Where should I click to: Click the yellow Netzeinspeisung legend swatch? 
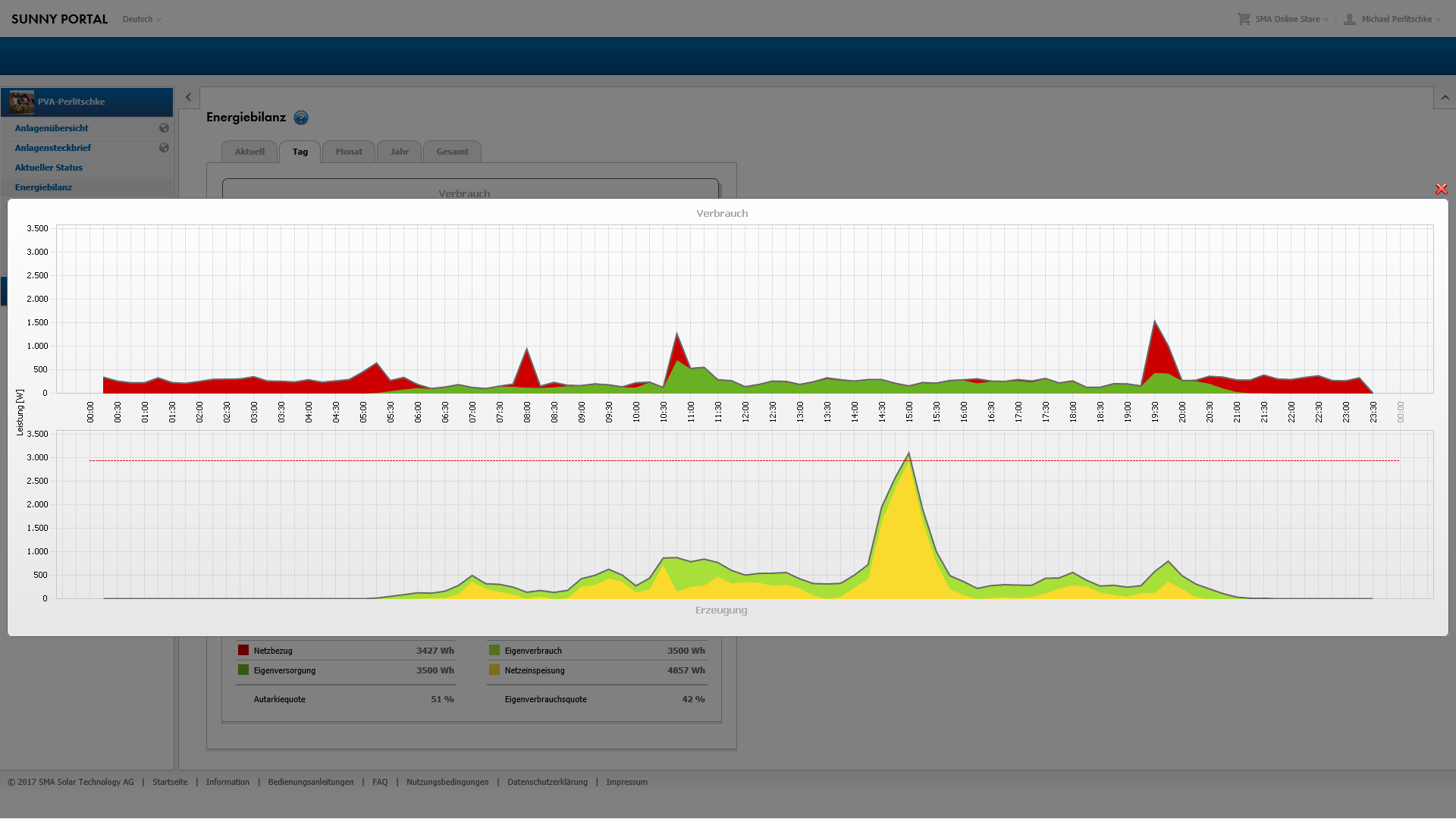click(494, 670)
